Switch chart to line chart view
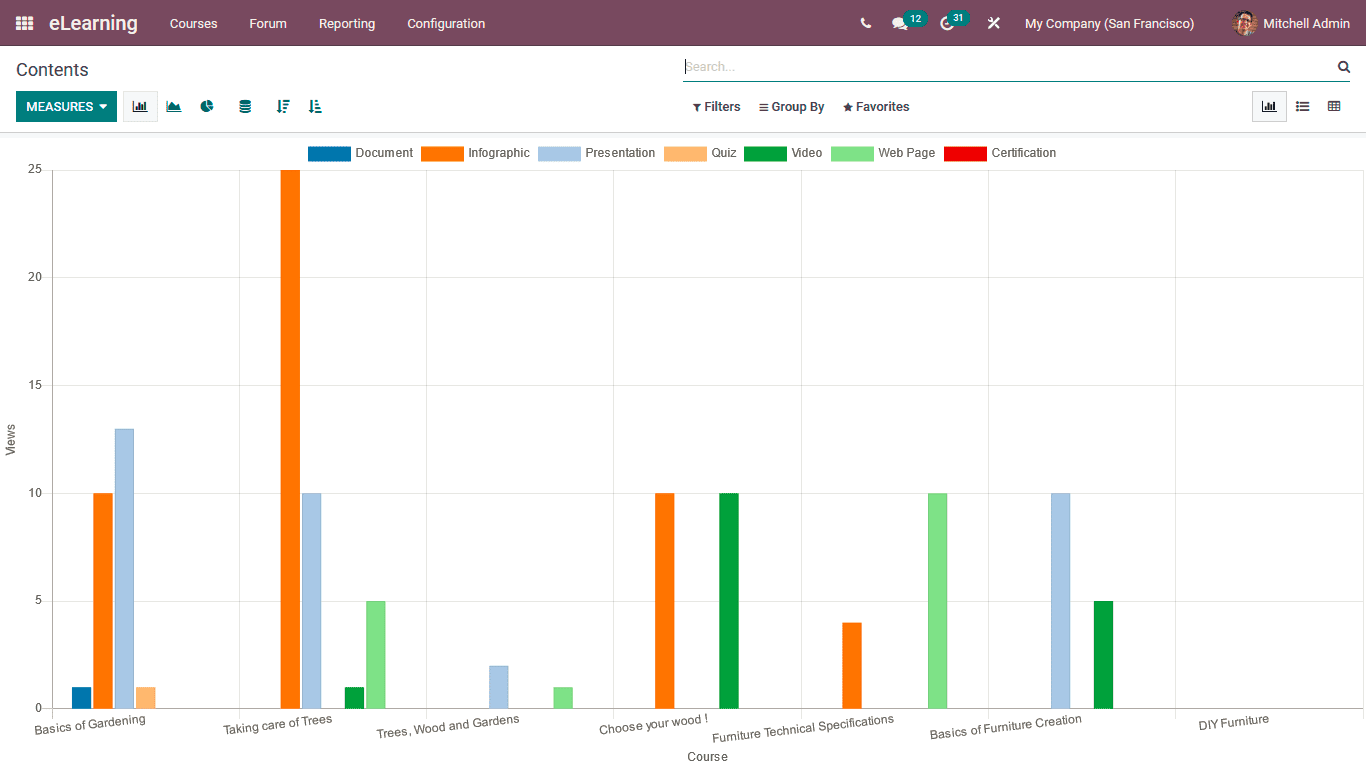Image resolution: width=1366 pixels, height=768 pixels. click(x=173, y=106)
